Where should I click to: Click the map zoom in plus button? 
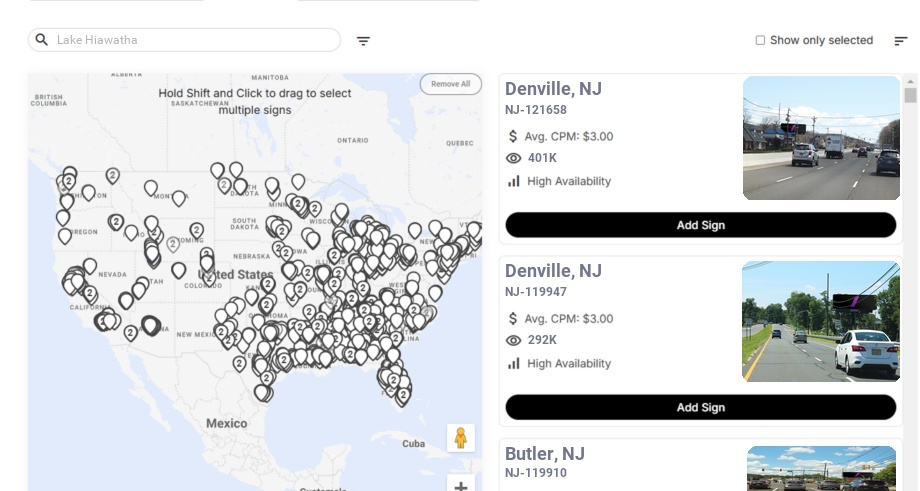pyautogui.click(x=460, y=486)
